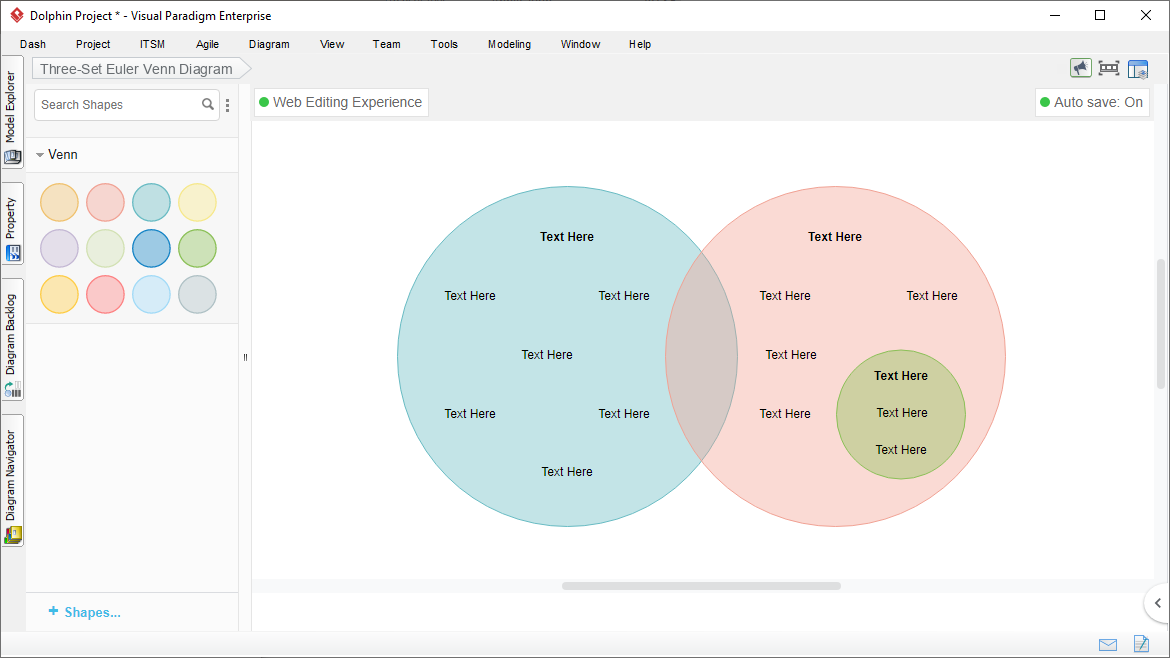Open the shape palette options menu
The image size is (1170, 658).
click(228, 105)
